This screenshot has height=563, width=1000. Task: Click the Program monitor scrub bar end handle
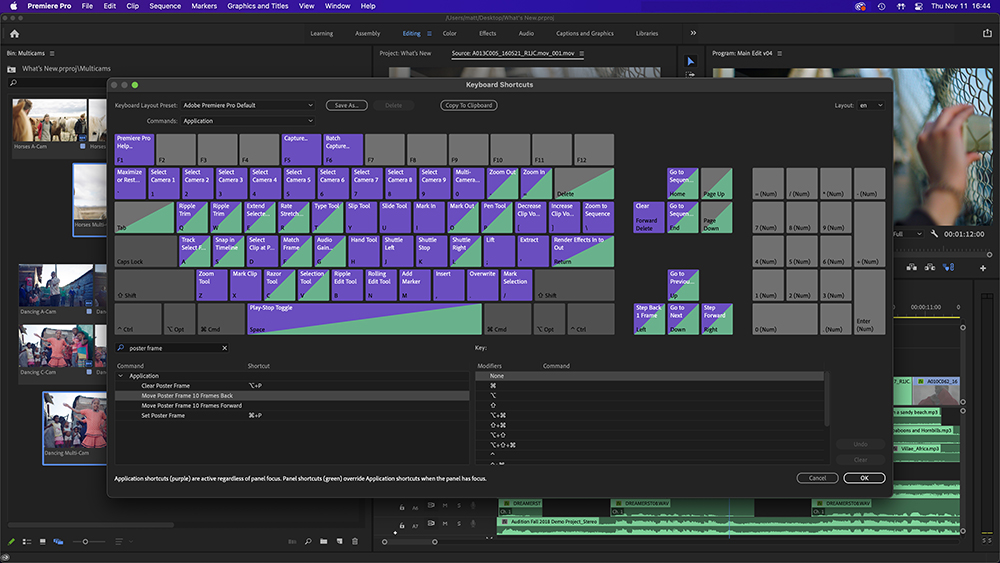(990, 254)
